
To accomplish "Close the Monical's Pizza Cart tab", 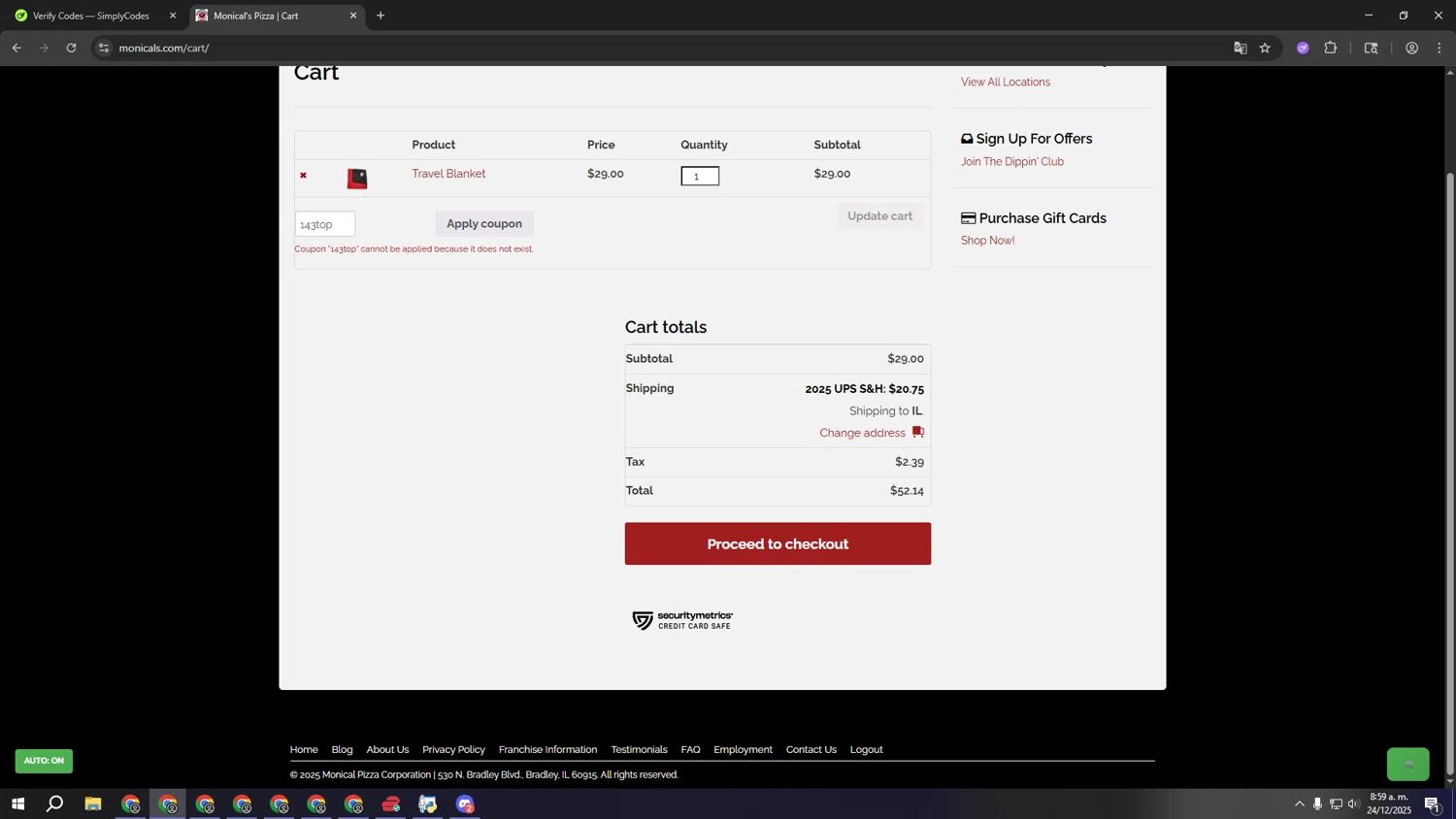I will click(x=353, y=16).
